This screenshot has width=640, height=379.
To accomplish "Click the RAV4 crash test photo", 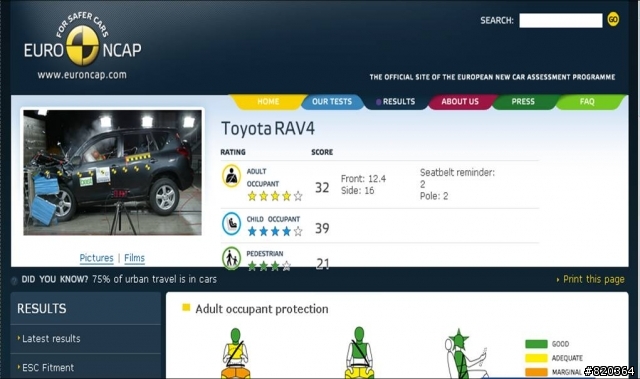I will 112,172.
